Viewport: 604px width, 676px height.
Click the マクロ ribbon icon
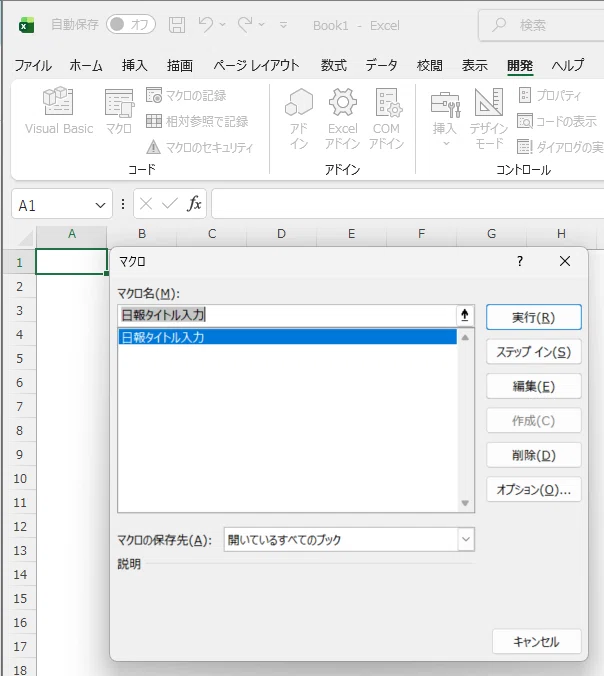[x=119, y=110]
